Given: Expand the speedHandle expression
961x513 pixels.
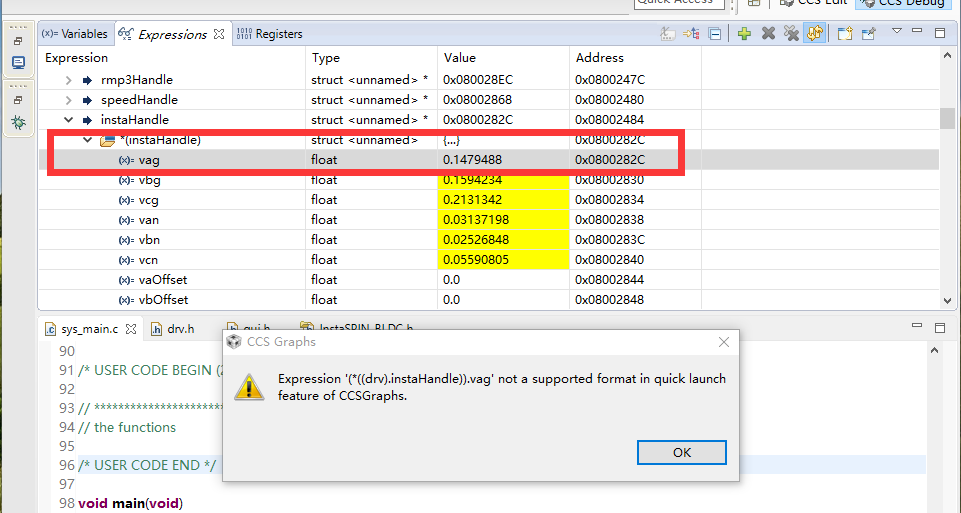Looking at the screenshot, I should [69, 100].
